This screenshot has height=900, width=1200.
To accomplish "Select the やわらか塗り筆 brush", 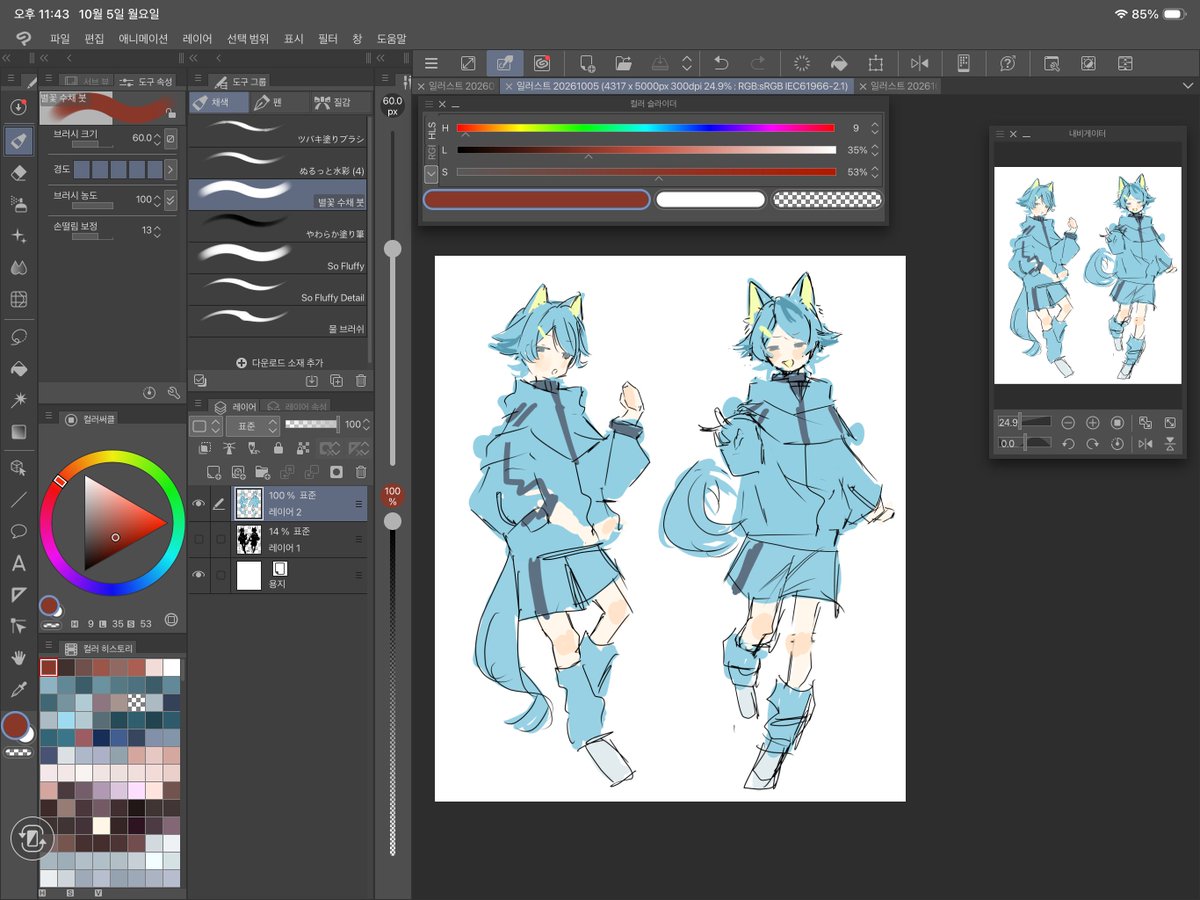I will click(x=277, y=226).
